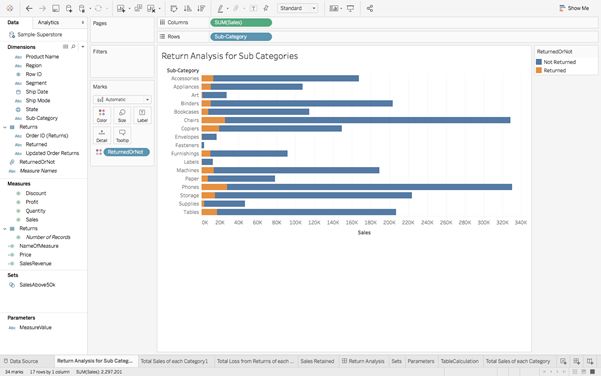Click the Sub-Category pill in Rows
601x376 pixels.
click(x=241, y=37)
